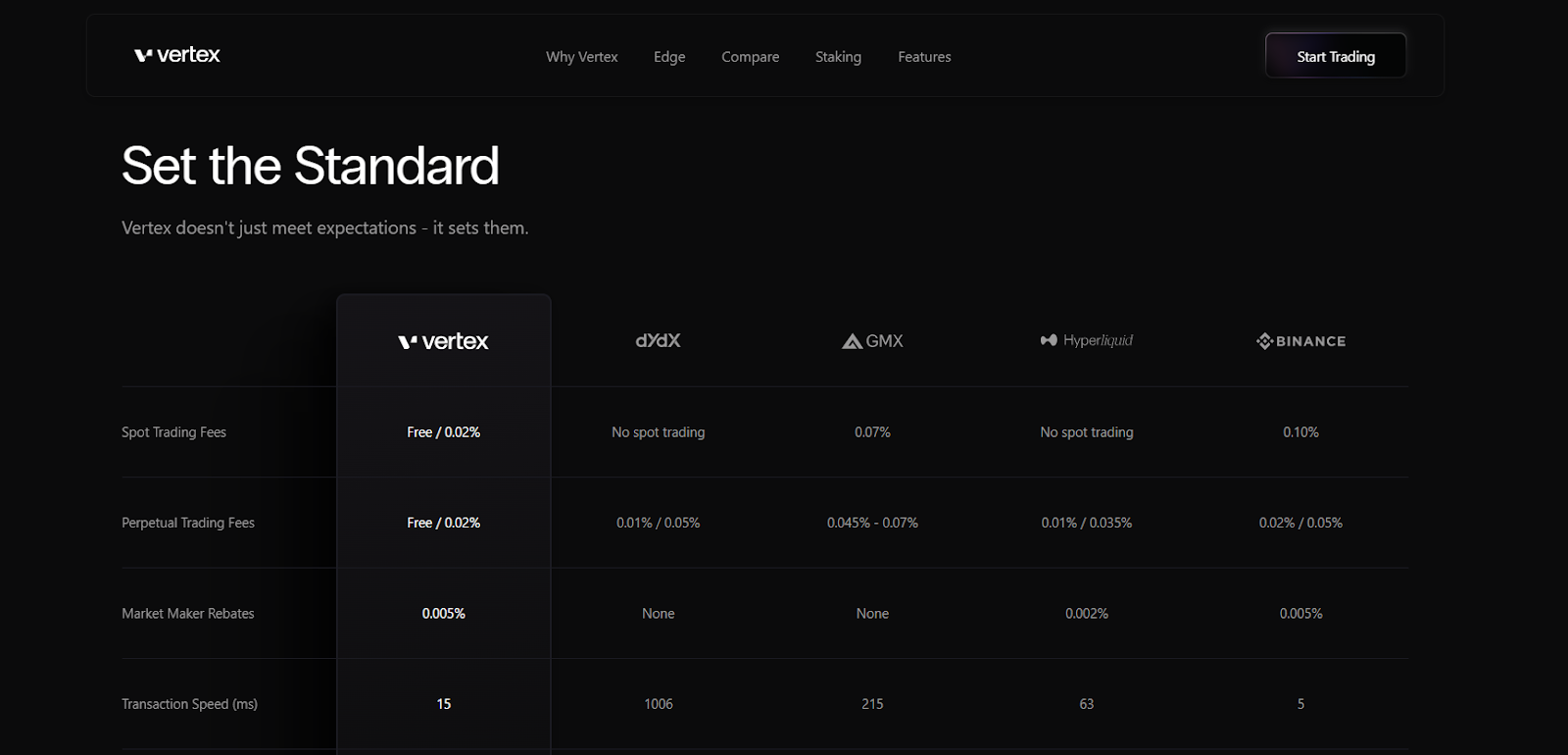Click the Vertex logo in the comparison table header
This screenshot has width=1568, height=755.
coord(444,341)
